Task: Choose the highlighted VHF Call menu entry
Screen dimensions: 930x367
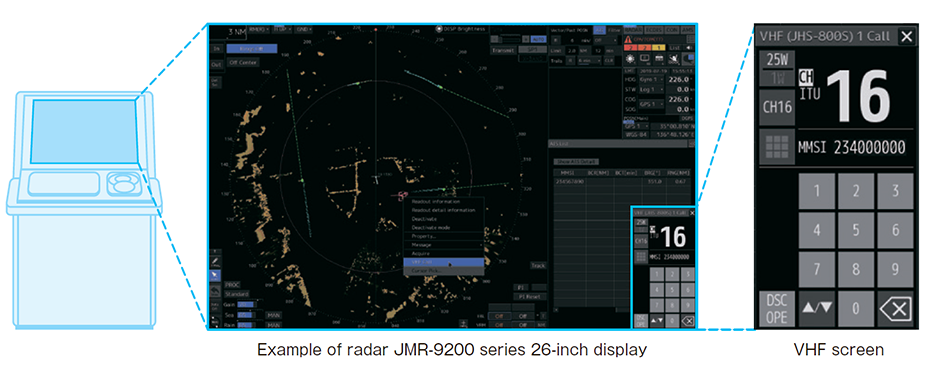Action: pyautogui.click(x=444, y=261)
